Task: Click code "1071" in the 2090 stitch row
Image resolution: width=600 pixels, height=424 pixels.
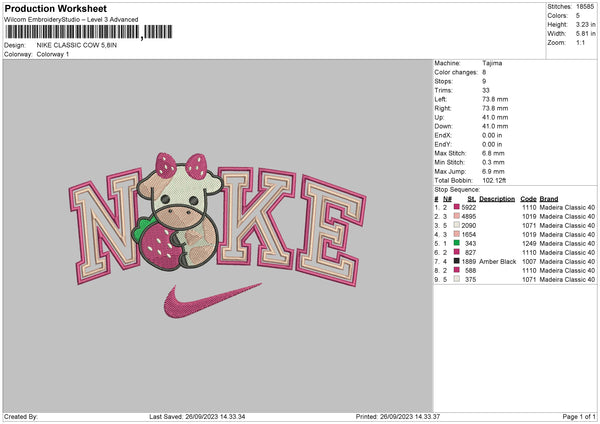Action: pyautogui.click(x=529, y=225)
